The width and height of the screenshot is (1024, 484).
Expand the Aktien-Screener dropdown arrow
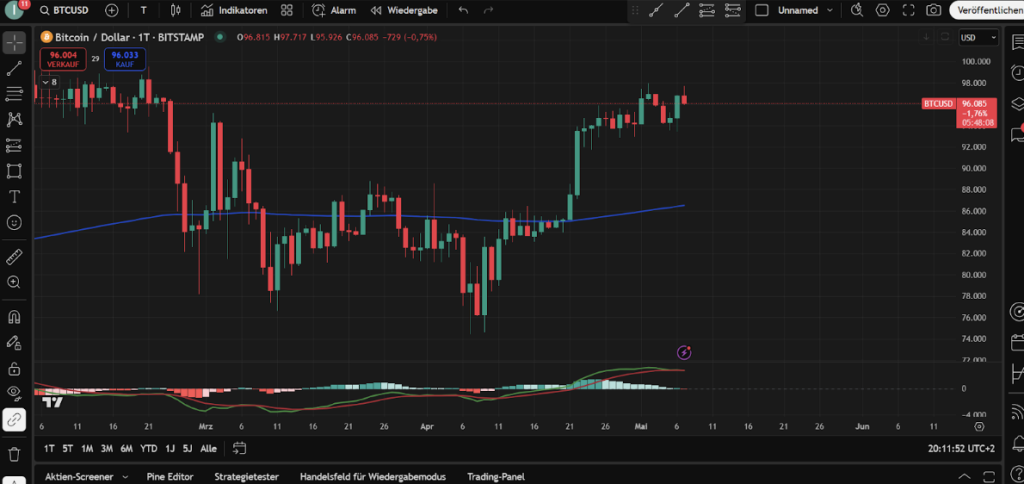(125, 477)
